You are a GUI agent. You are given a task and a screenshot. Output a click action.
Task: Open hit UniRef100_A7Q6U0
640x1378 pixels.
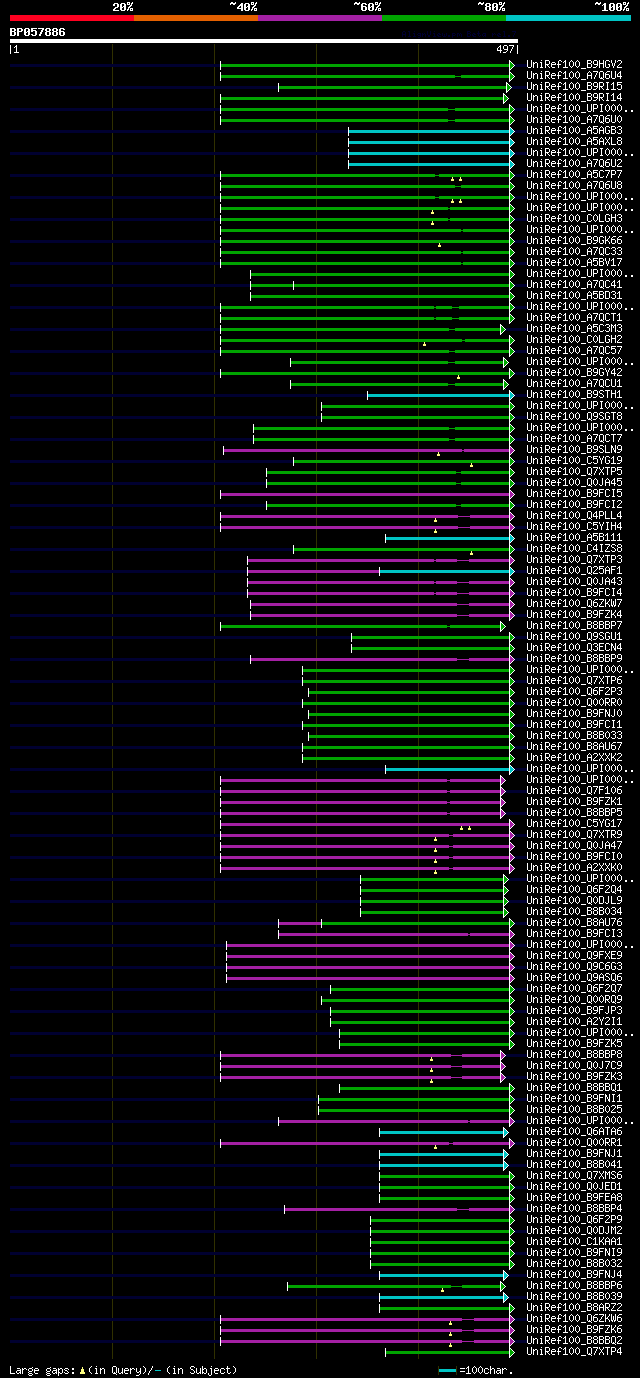coord(574,119)
